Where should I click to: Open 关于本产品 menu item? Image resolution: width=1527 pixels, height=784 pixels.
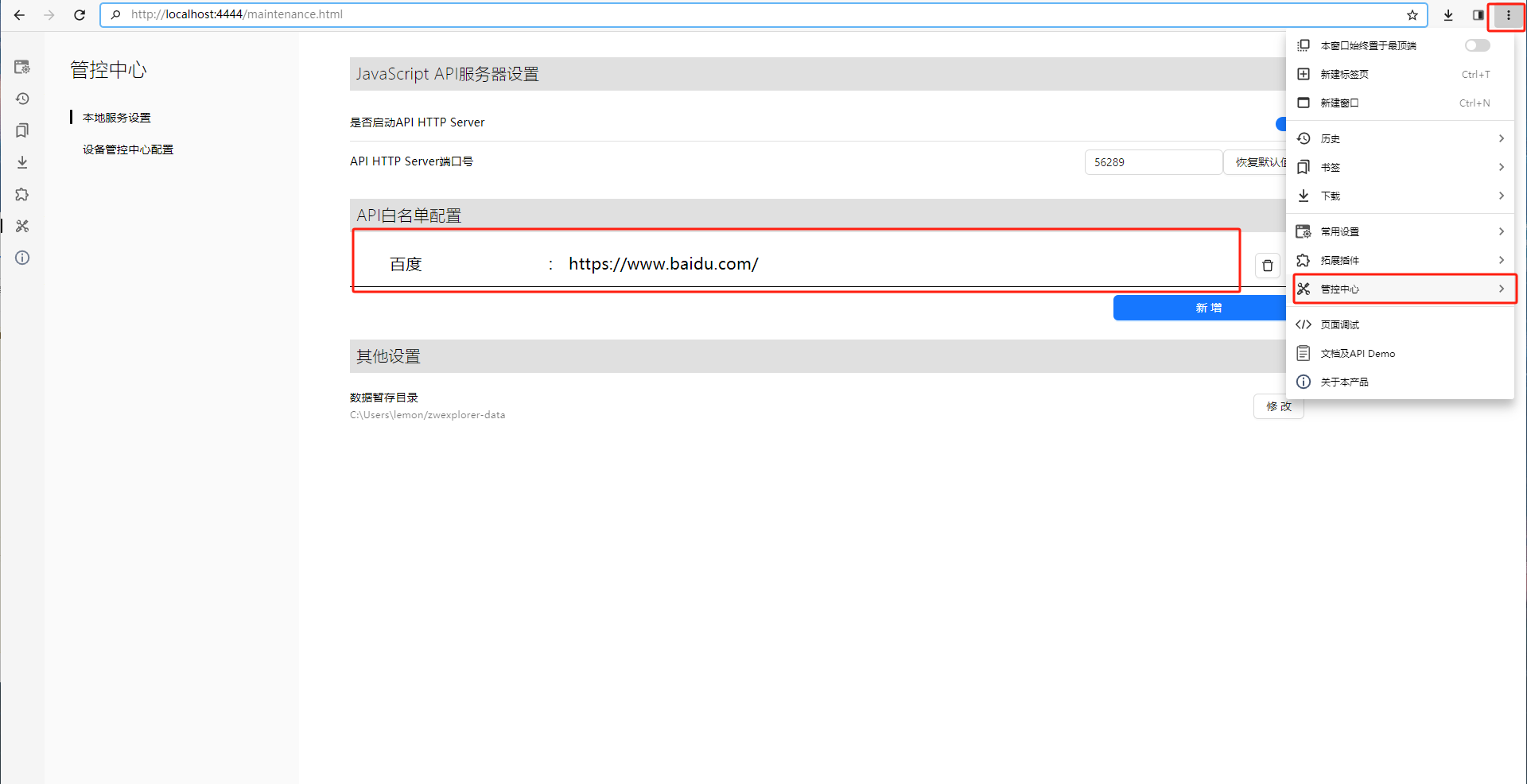click(x=1400, y=382)
